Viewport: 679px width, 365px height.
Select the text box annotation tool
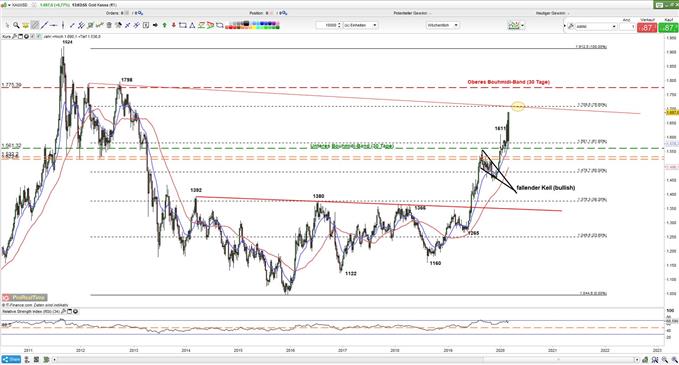click(146, 25)
